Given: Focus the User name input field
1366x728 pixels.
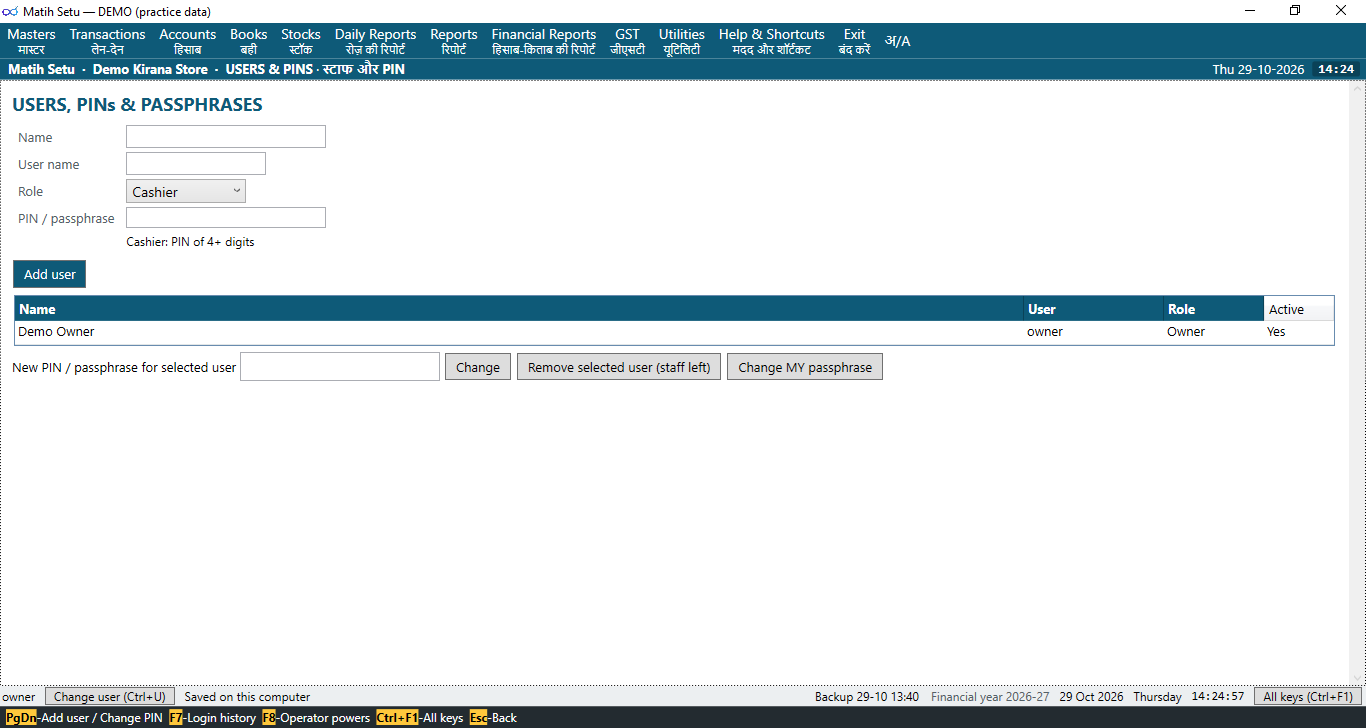Looking at the screenshot, I should pyautogui.click(x=196, y=164).
